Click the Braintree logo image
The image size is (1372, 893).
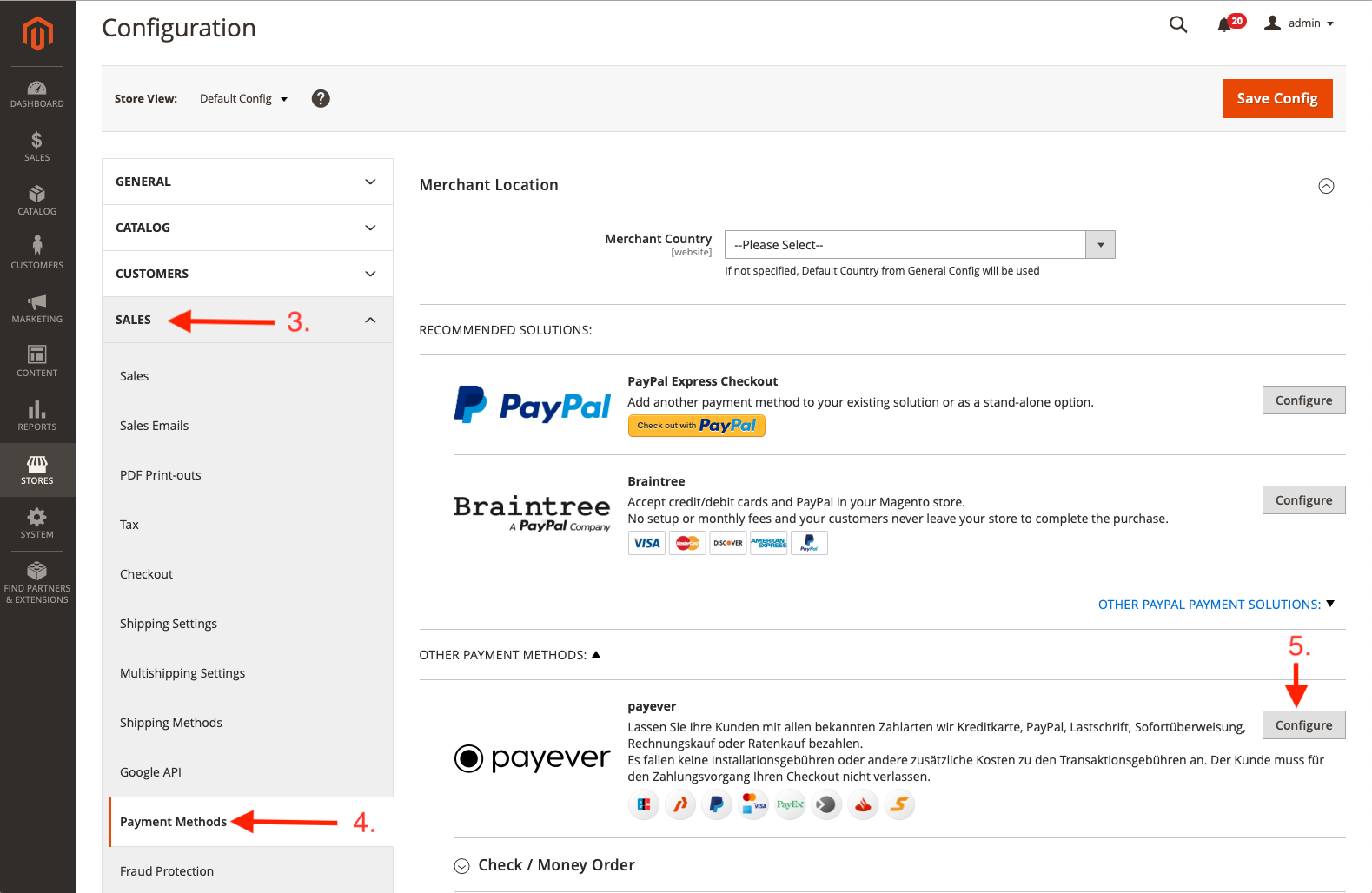click(532, 513)
